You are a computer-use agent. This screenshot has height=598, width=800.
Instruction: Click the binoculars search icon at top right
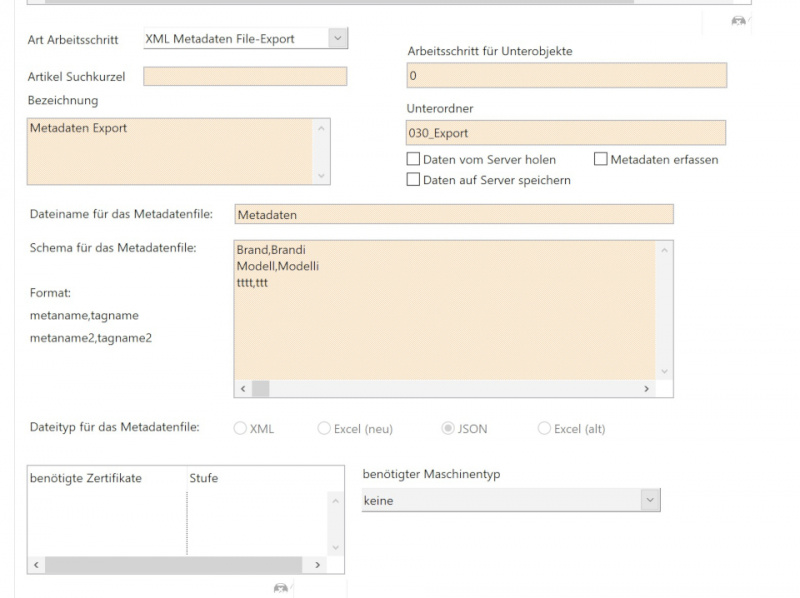click(x=738, y=20)
